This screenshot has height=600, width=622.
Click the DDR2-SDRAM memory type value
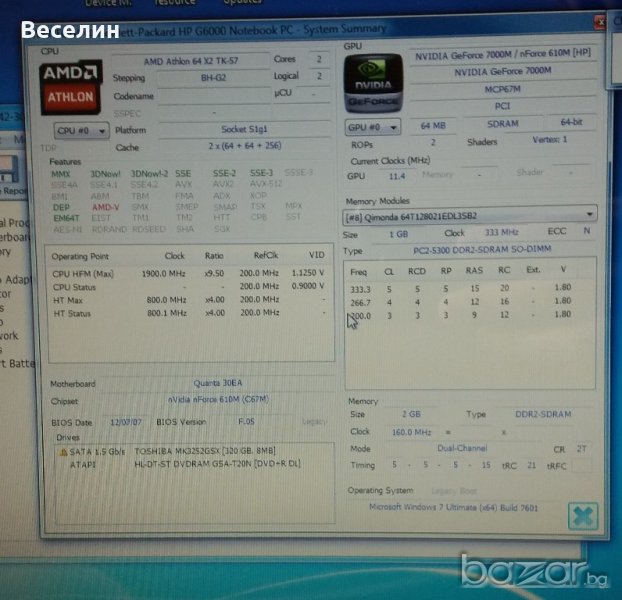(543, 414)
